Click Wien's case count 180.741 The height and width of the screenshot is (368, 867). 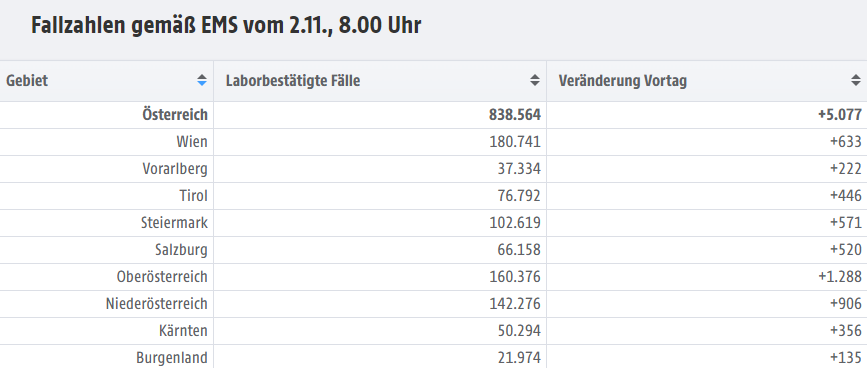[x=515, y=142]
